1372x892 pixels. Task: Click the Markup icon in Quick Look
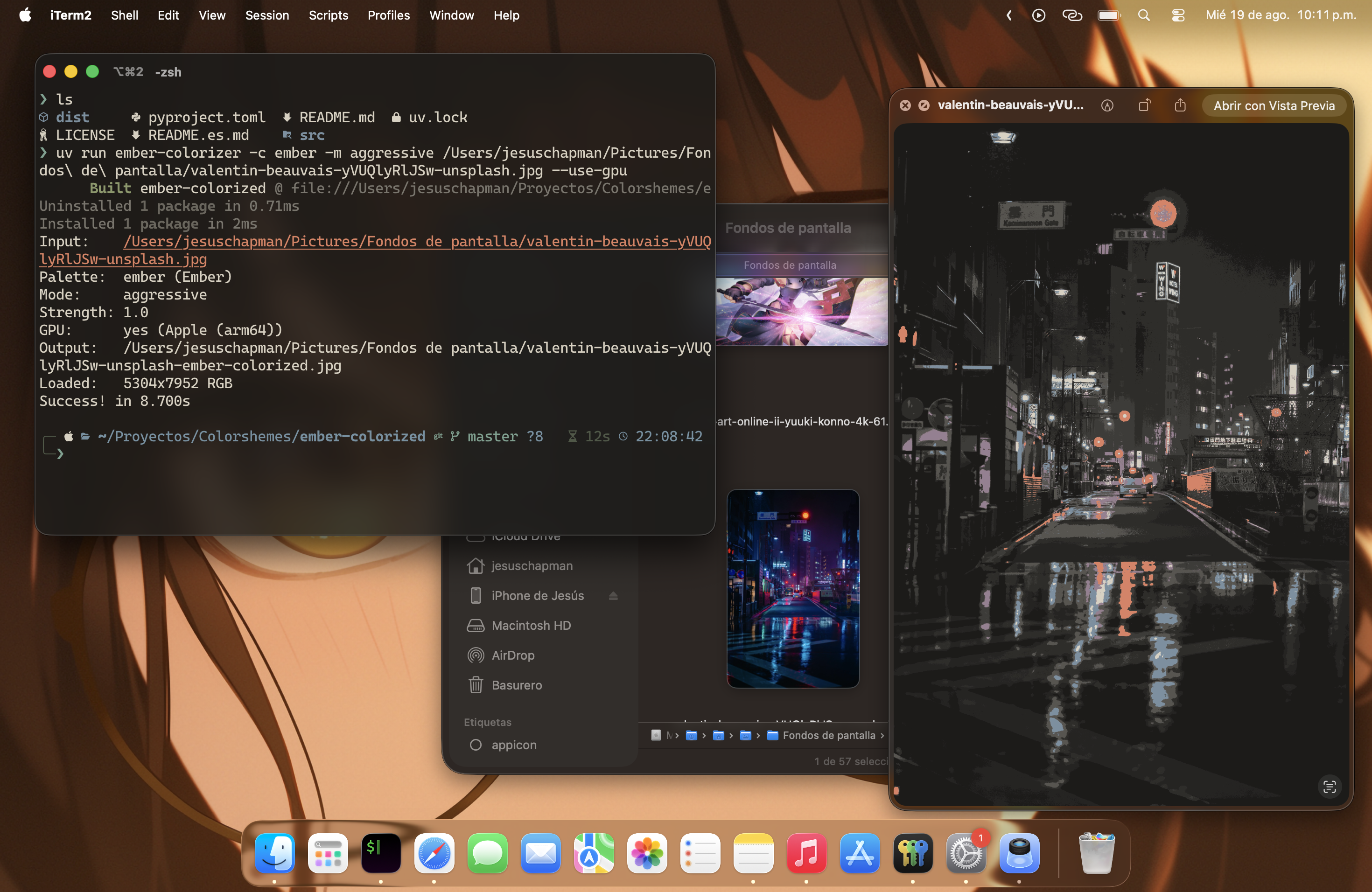[x=1107, y=105]
